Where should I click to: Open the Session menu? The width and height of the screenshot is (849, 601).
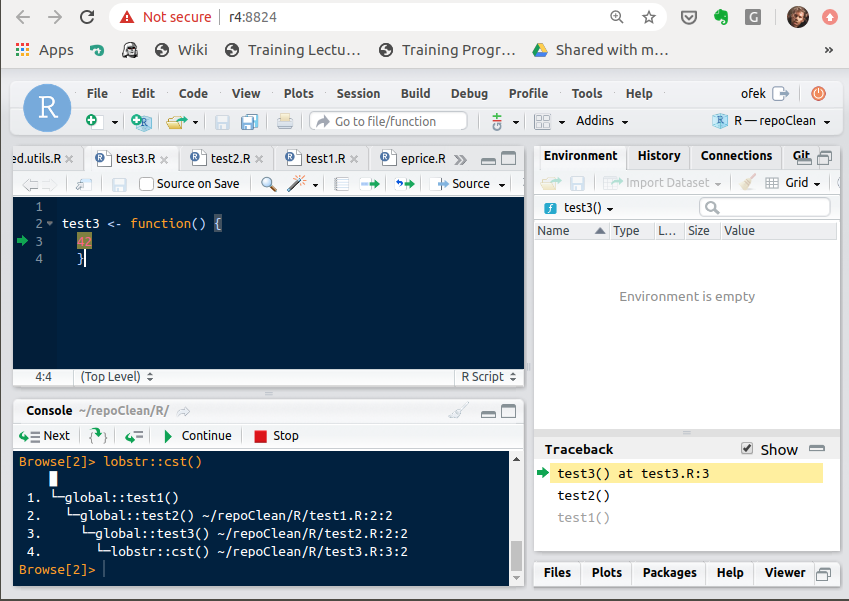tap(357, 93)
